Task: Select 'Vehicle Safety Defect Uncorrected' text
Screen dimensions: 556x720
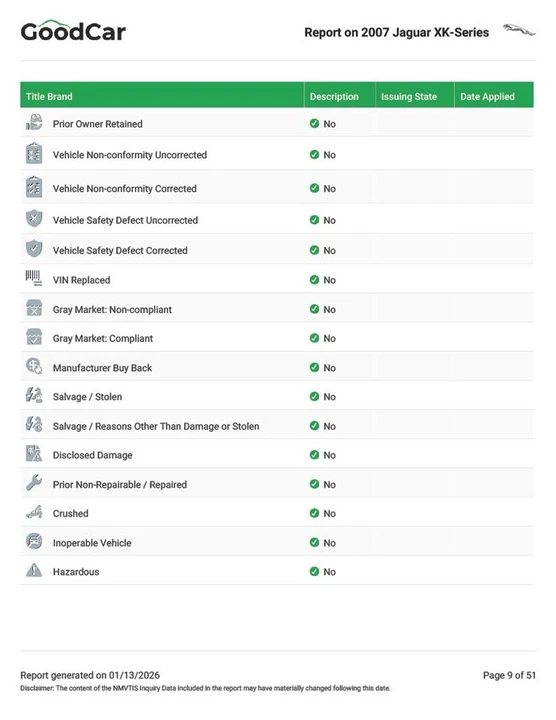Action: click(125, 220)
